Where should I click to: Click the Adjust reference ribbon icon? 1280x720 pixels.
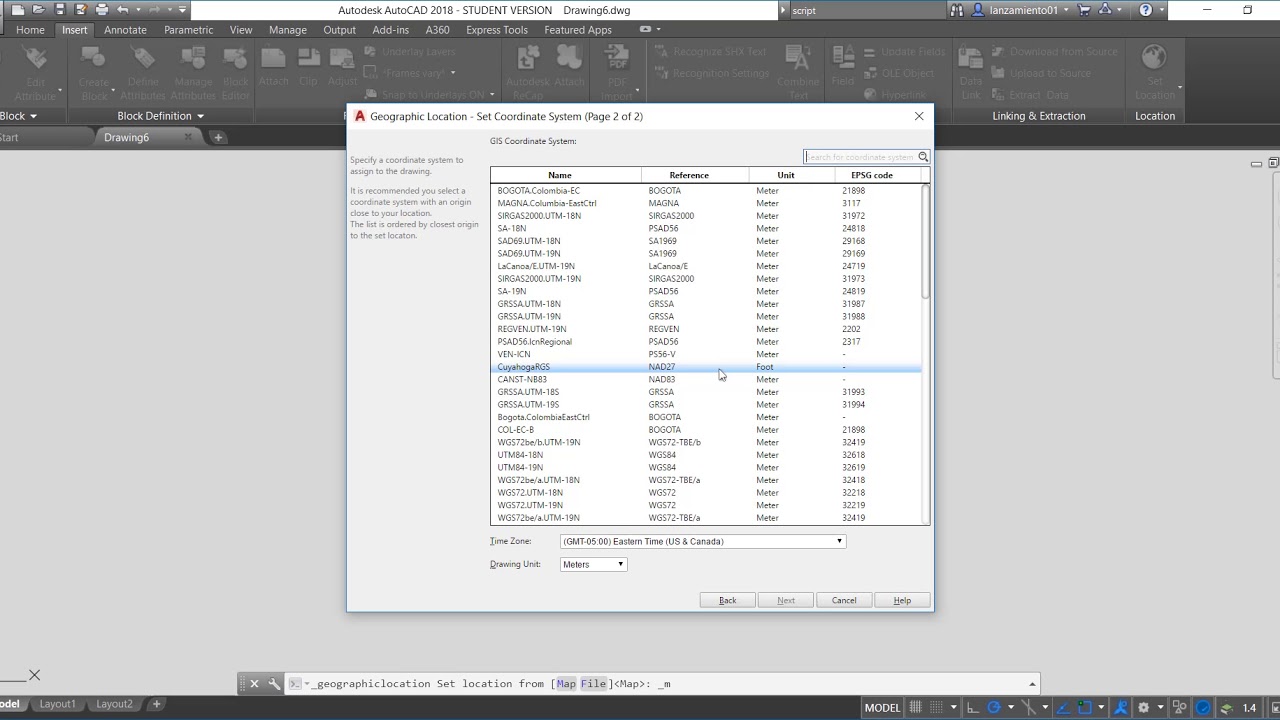pos(342,59)
